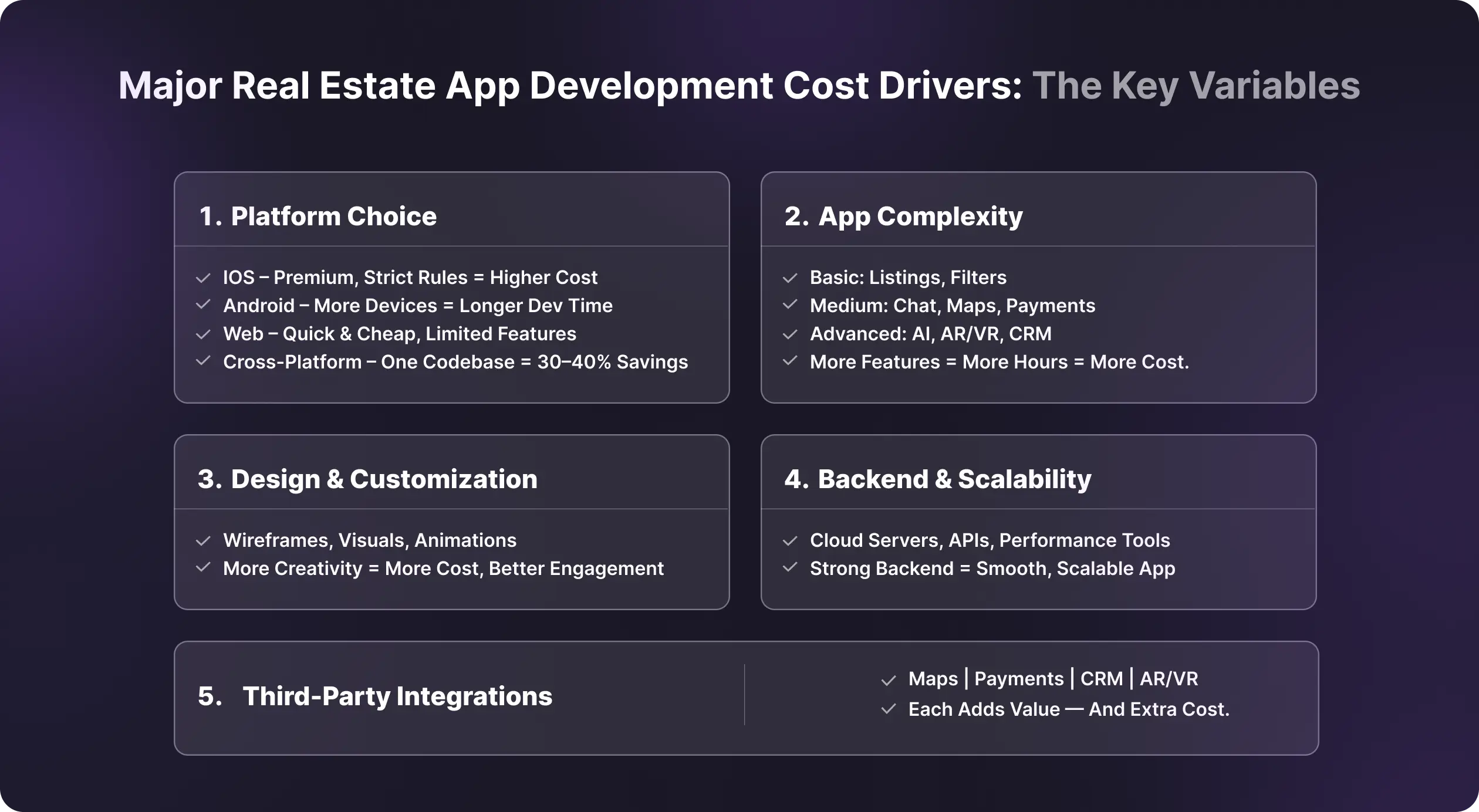Open the Third-Party Integrations section
Screen dimensions: 1479x812
397,696
